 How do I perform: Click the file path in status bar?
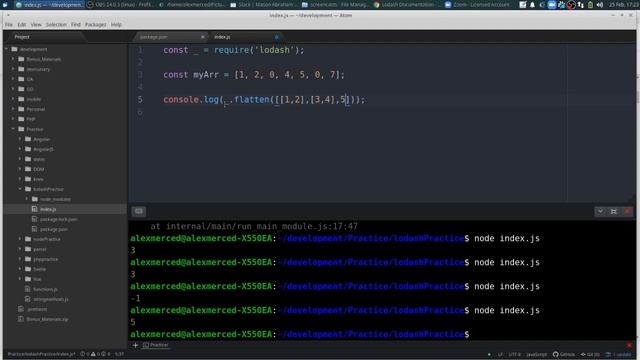pos(42,354)
